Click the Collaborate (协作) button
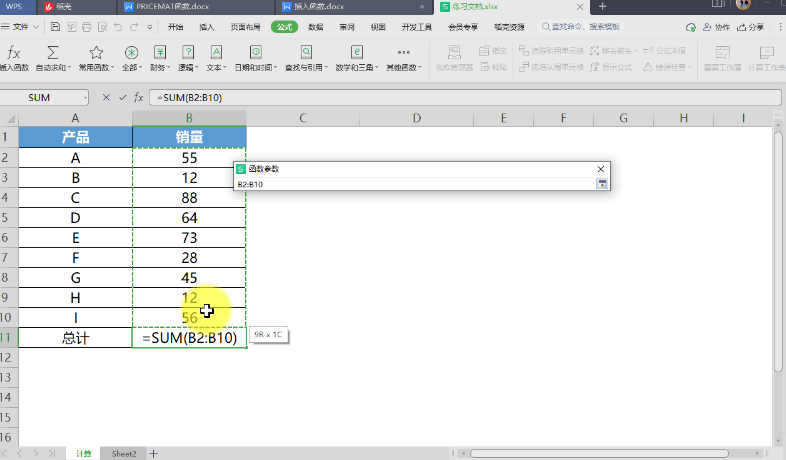The width and height of the screenshot is (786, 460). click(x=716, y=27)
